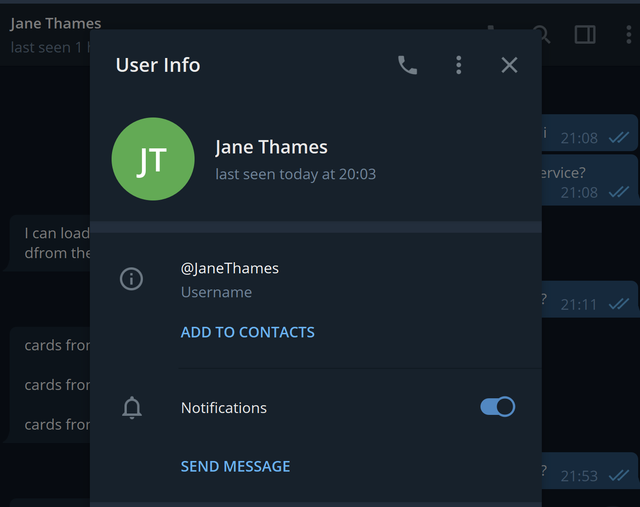The height and width of the screenshot is (507, 640).
Task: Click the Jane Thames name in profile
Action: [x=271, y=147]
